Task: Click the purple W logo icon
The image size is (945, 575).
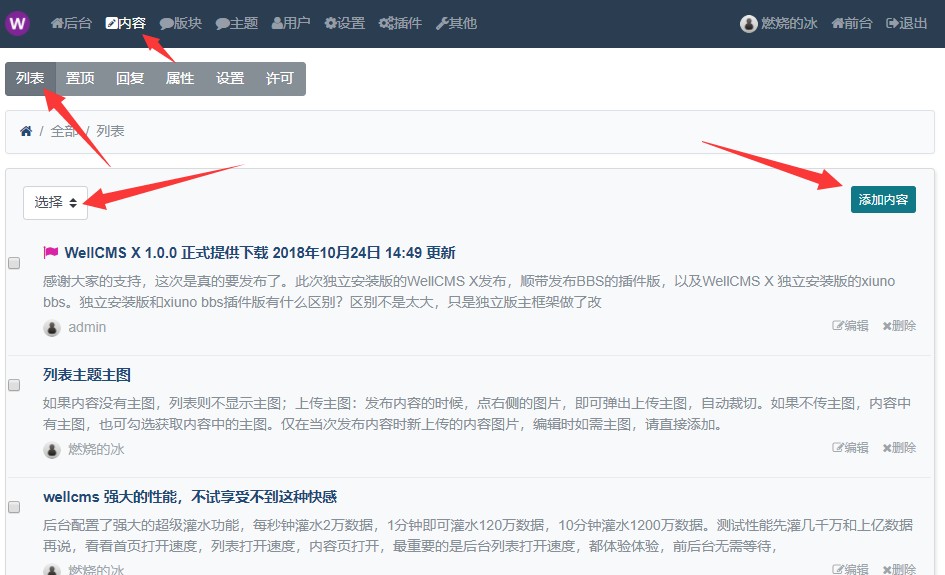Action: pos(17,24)
